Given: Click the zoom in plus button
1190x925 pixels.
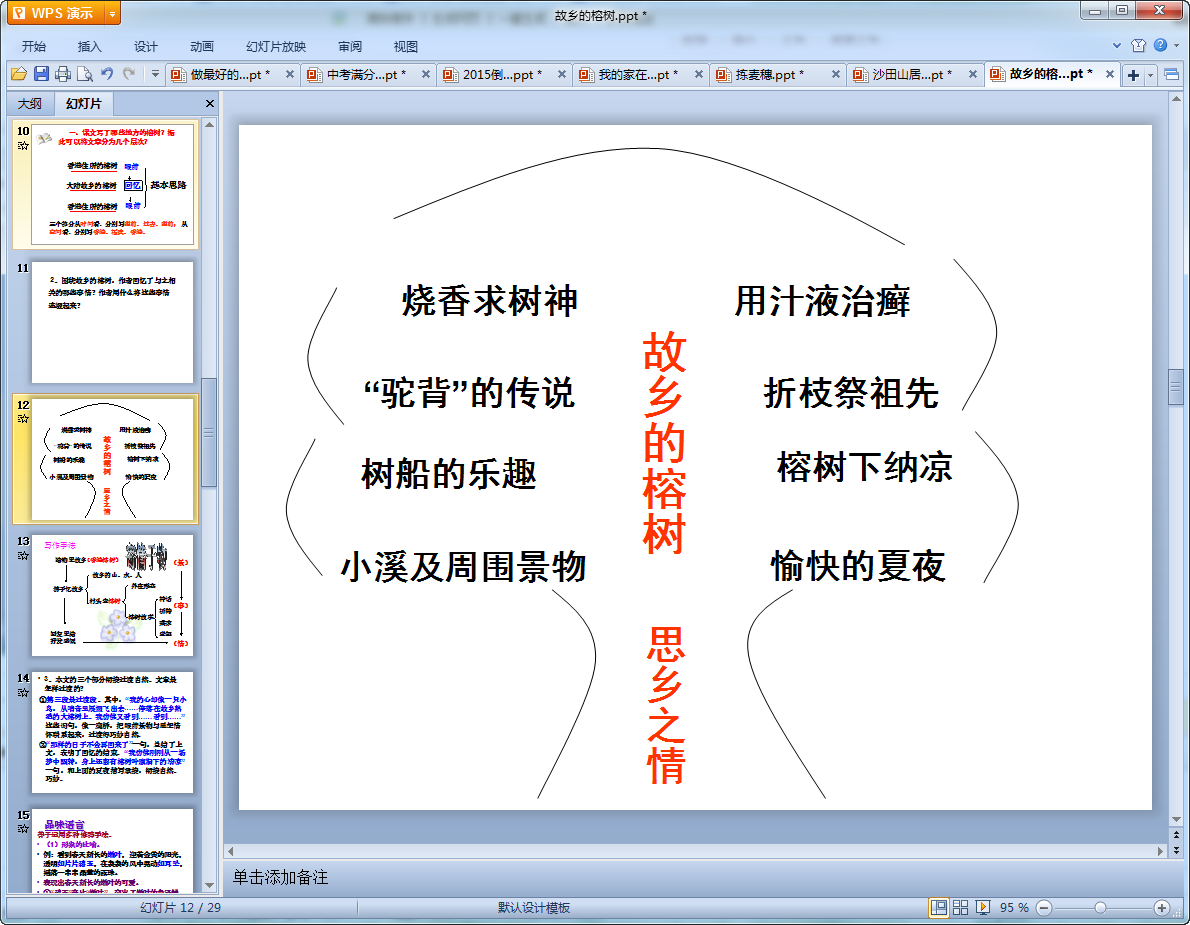Looking at the screenshot, I should [1161, 907].
